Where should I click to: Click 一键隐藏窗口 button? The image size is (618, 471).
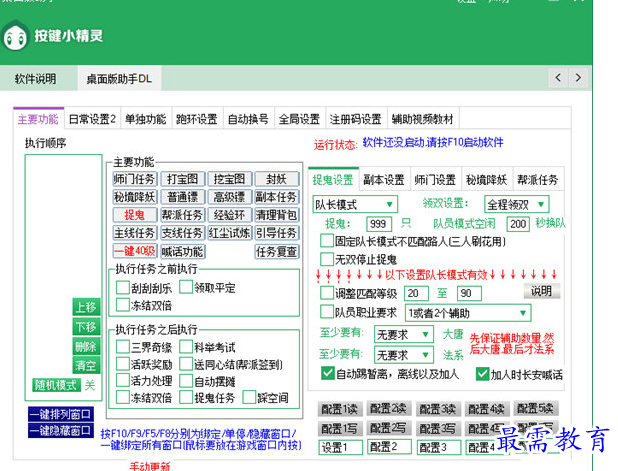pyautogui.click(x=61, y=430)
